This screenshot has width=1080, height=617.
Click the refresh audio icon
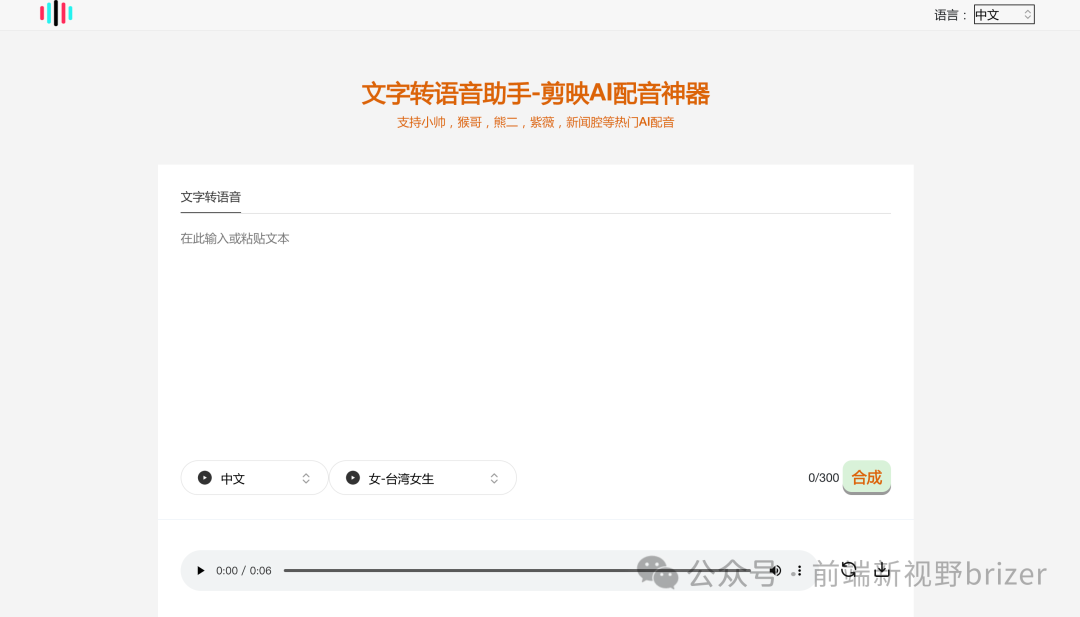[849, 569]
